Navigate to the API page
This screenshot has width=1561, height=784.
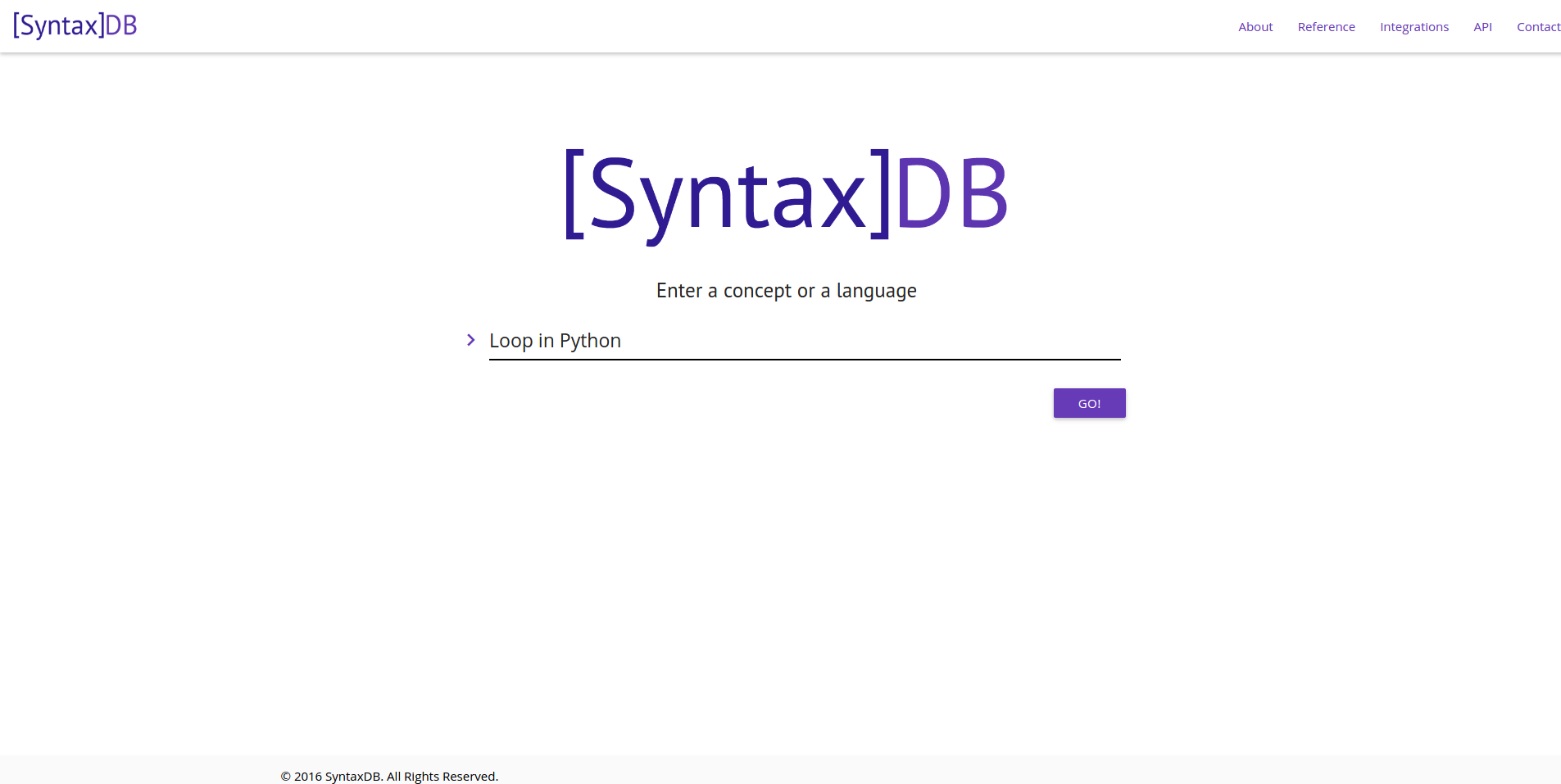[1482, 27]
